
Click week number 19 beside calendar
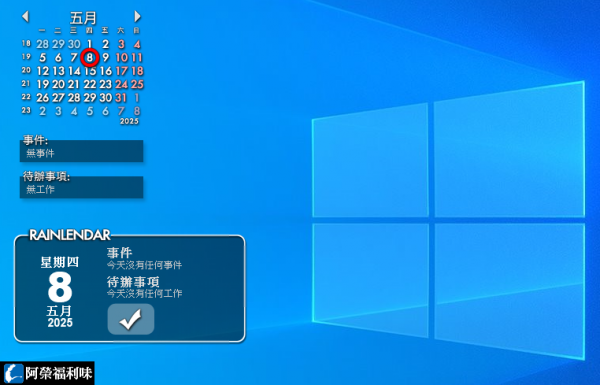click(26, 57)
